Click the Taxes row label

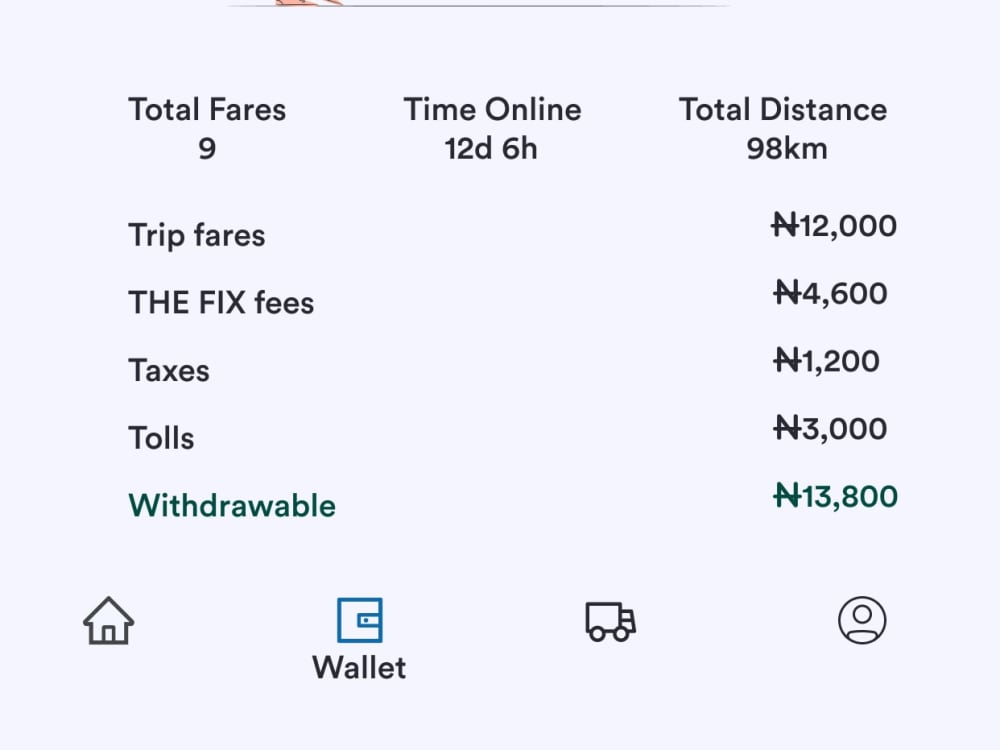click(x=169, y=371)
